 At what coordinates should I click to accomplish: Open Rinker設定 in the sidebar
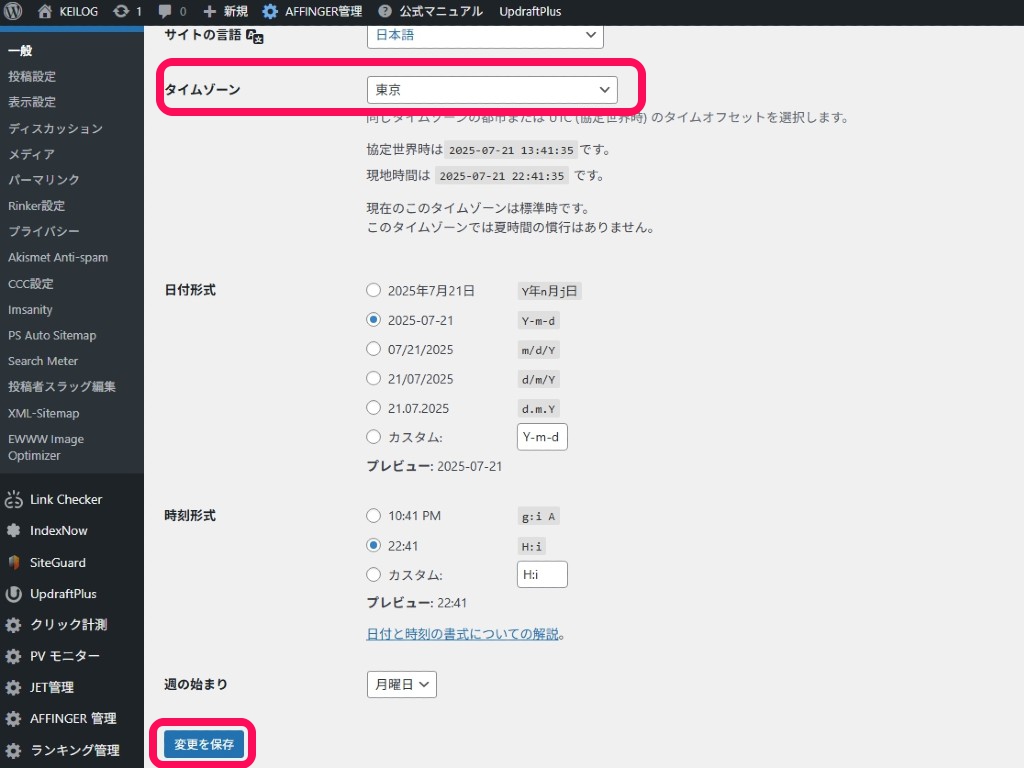[37, 206]
